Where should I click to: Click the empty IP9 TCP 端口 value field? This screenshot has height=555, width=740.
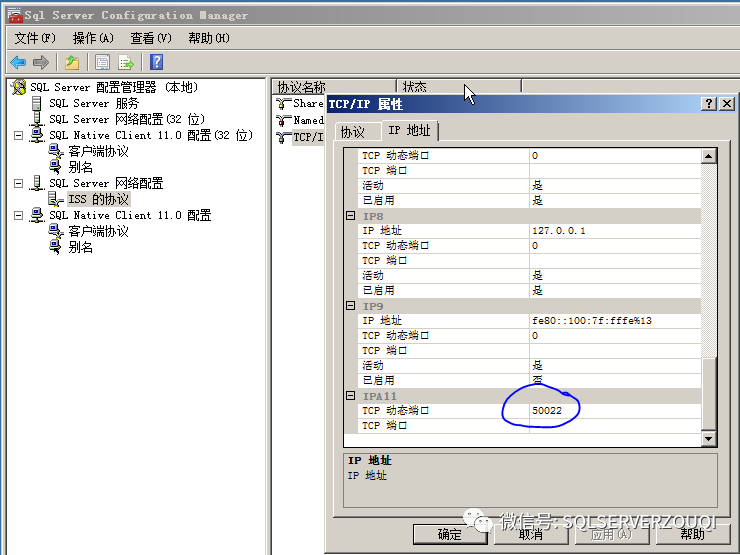tap(615, 351)
